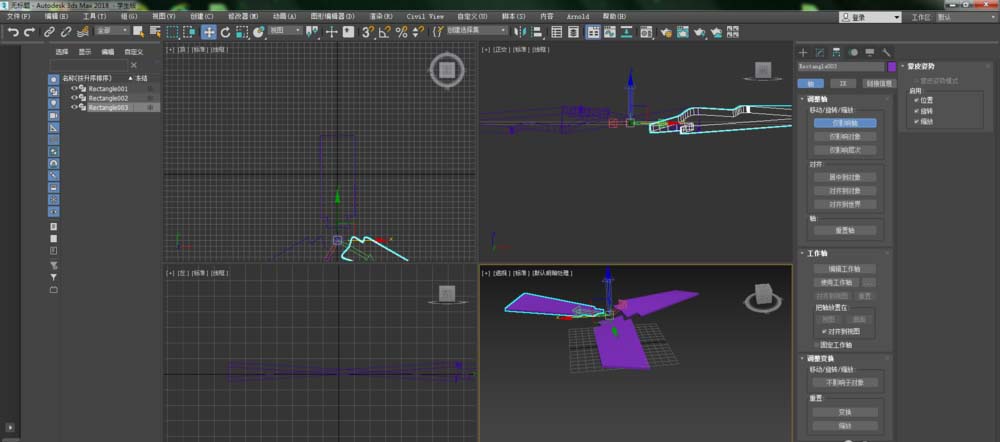Screen dimensions: 1000x442
Task: Click the 重置轴 button
Action: (843, 230)
